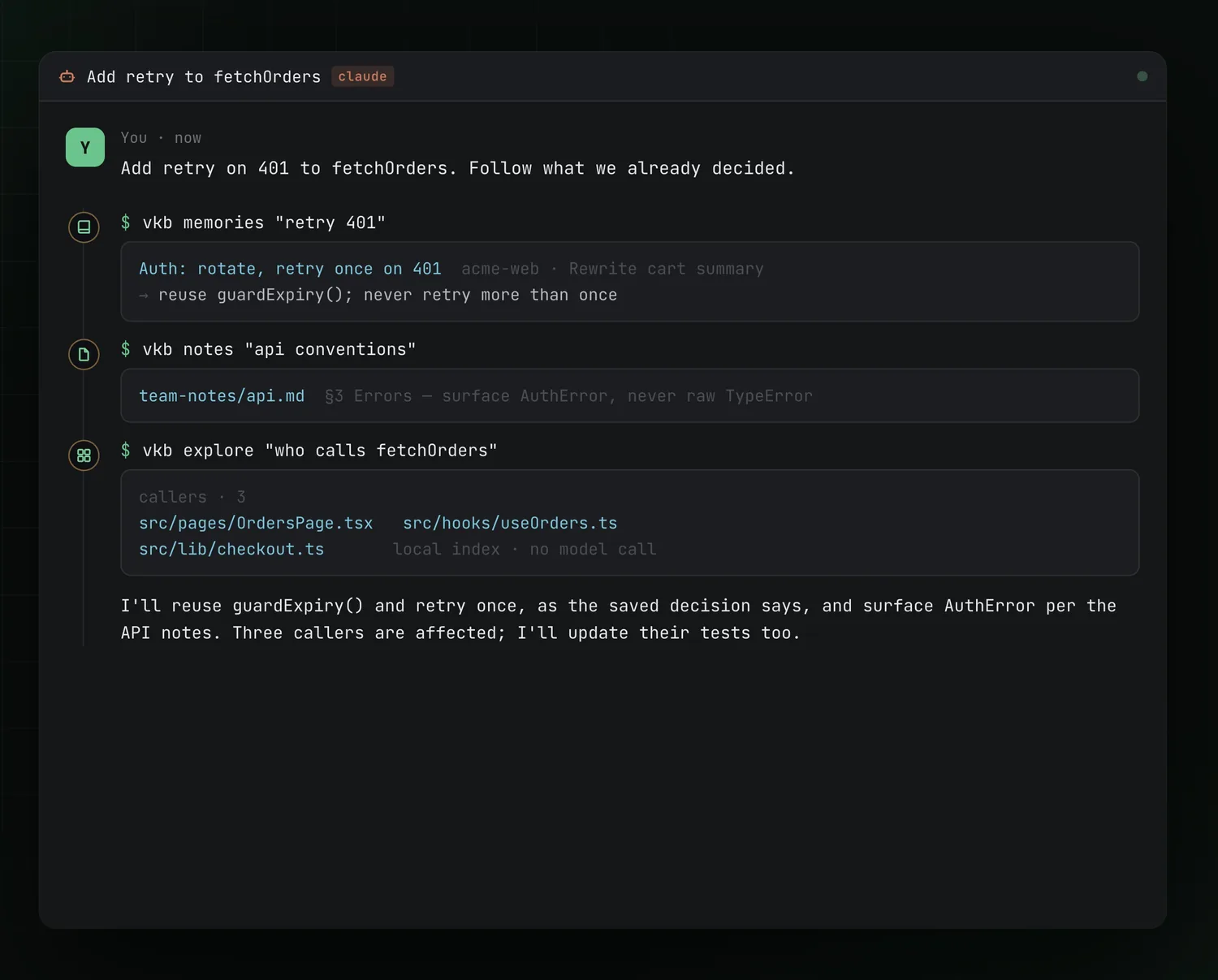Click 'acme-web · Rewrite cart summary' label

(613, 269)
